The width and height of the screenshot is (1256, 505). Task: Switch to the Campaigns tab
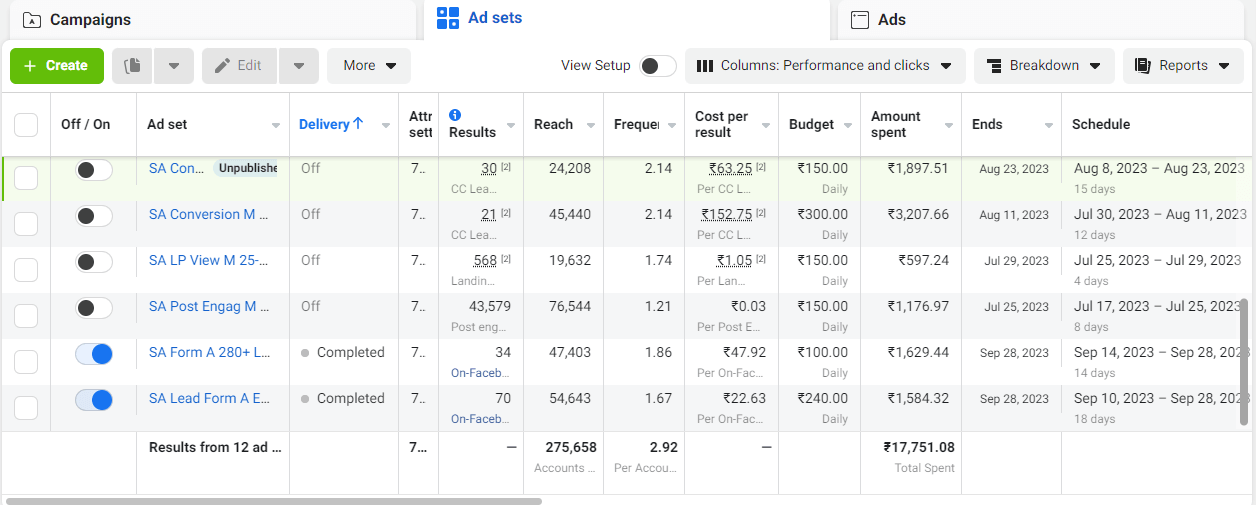[x=90, y=20]
